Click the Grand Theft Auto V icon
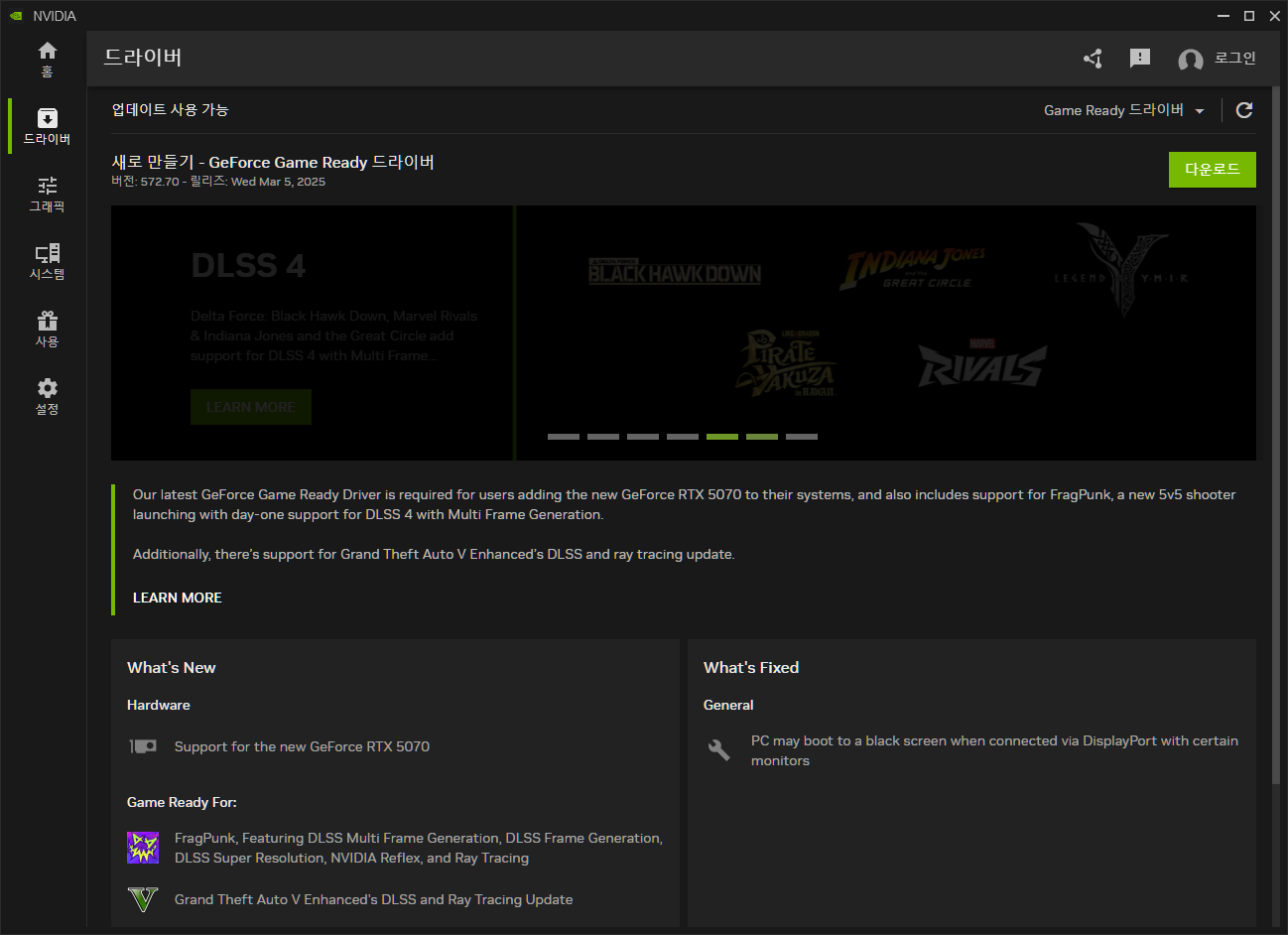1288x935 pixels. [143, 899]
